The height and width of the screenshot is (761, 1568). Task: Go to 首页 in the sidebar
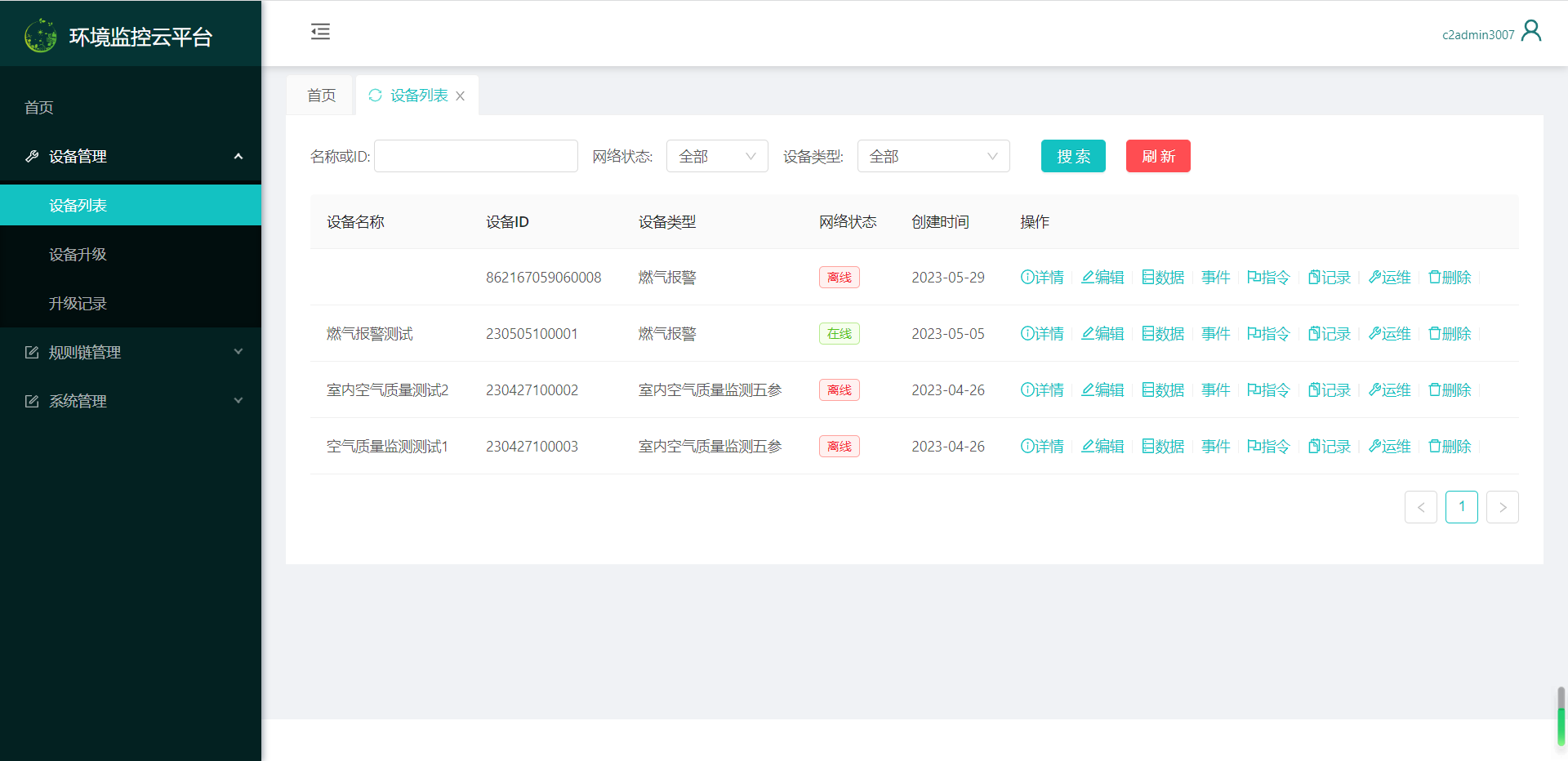(131, 107)
